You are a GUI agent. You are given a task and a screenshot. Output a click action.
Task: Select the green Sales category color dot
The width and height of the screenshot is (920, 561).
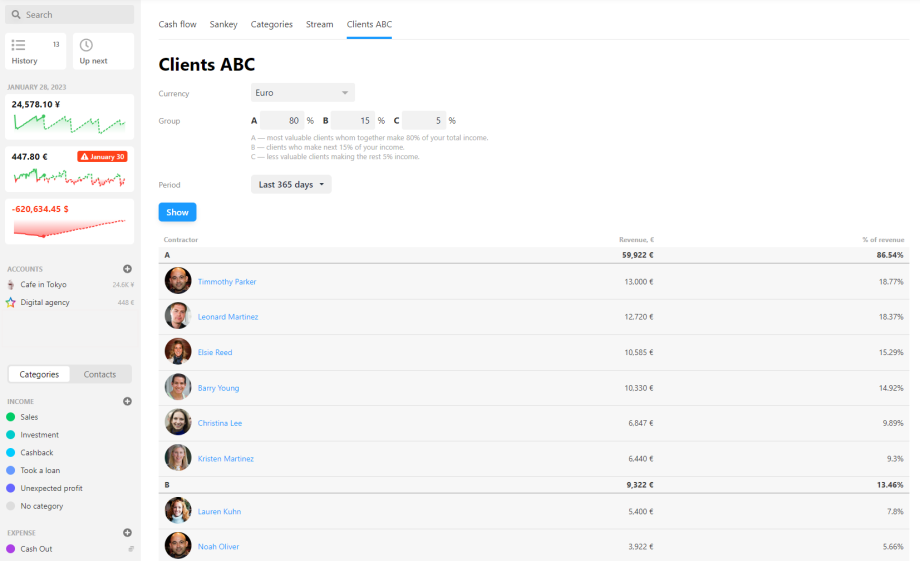11,417
